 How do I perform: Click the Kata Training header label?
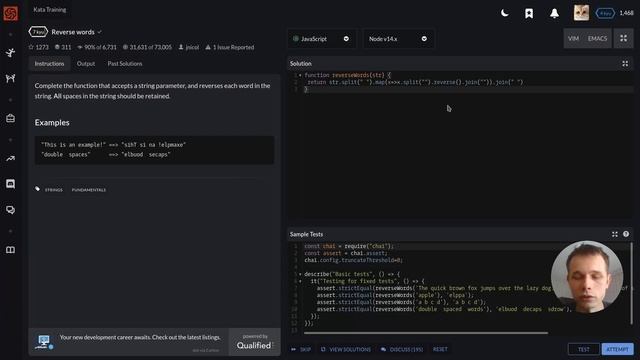tap(49, 9)
